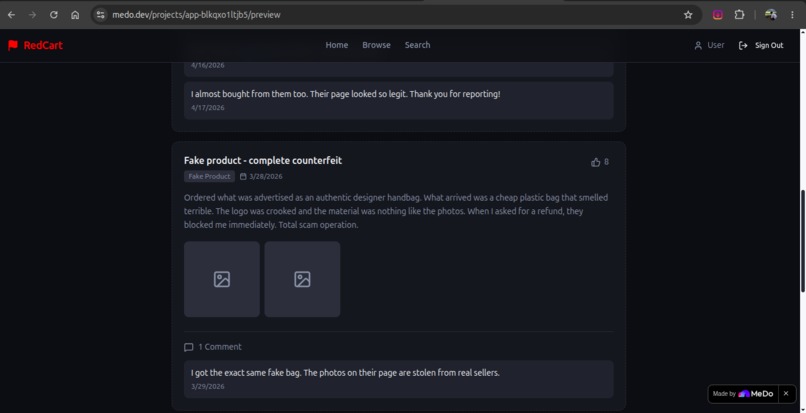Click the calendar icon beside 3/28/2026
This screenshot has width=806, height=413.
(x=243, y=176)
